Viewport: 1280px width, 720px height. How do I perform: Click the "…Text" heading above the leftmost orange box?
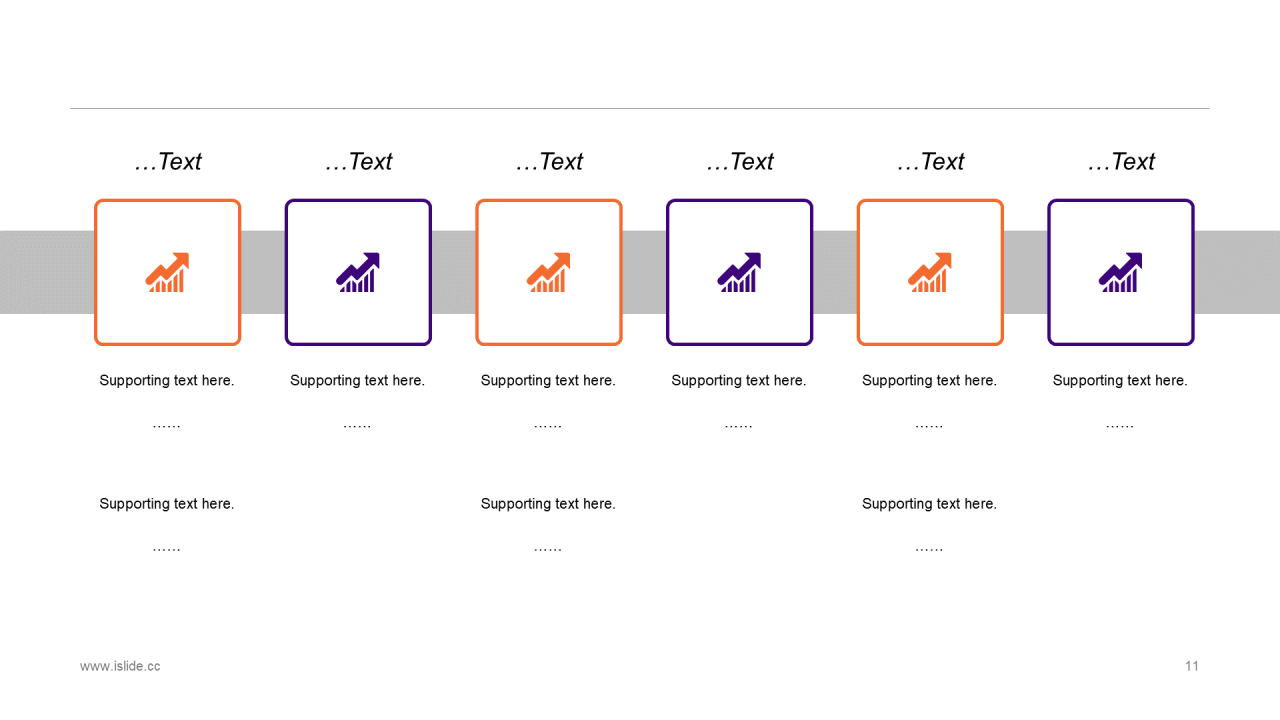(168, 162)
